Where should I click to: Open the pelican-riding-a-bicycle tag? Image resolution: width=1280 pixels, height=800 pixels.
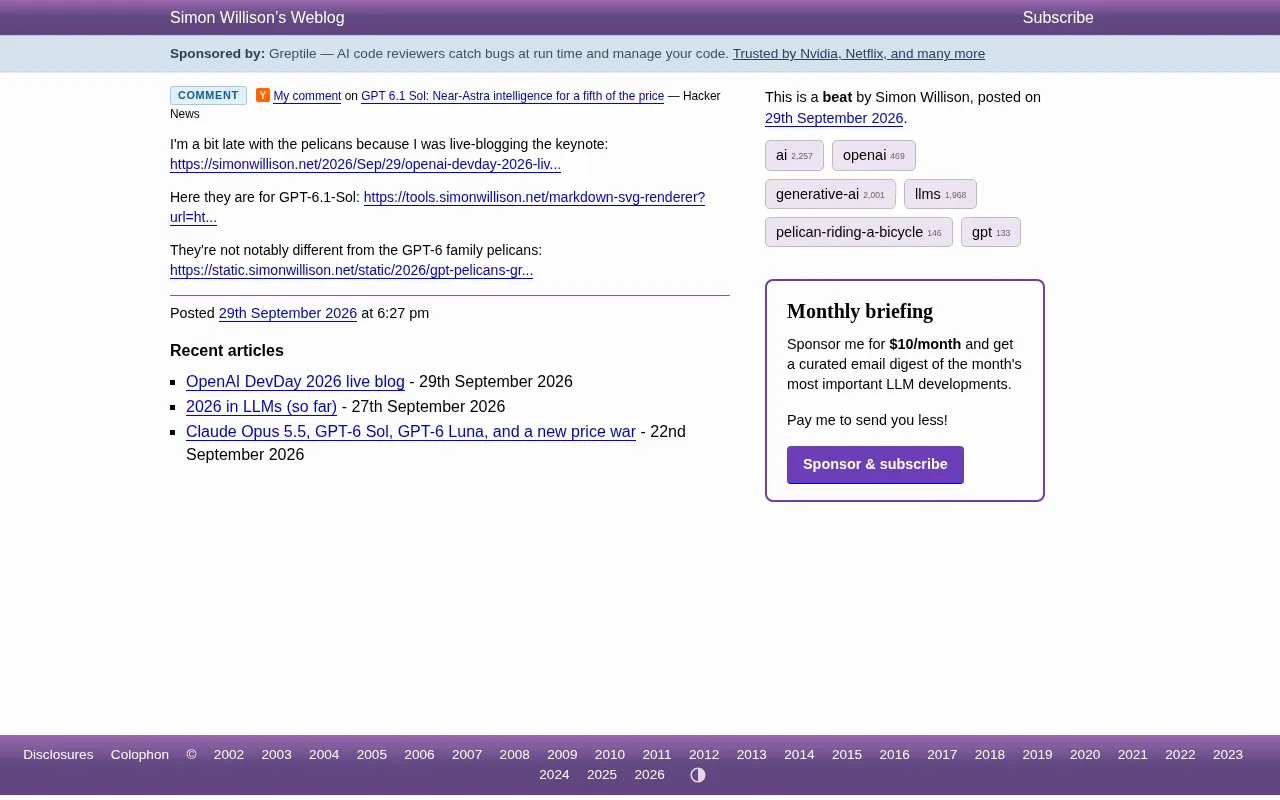point(859,232)
